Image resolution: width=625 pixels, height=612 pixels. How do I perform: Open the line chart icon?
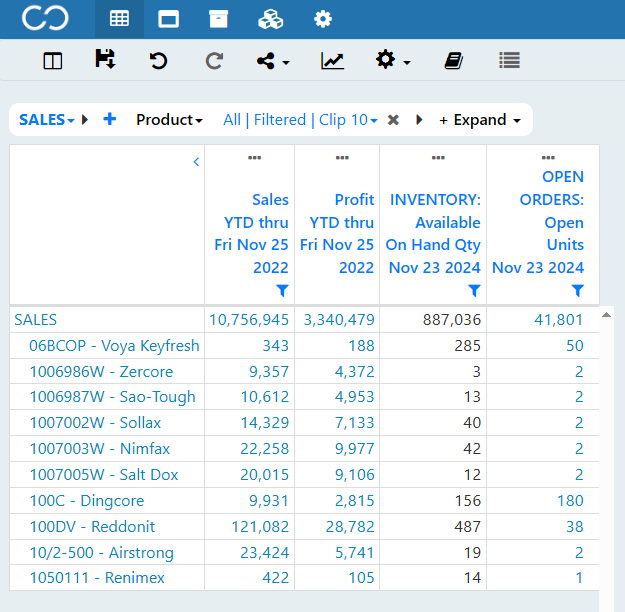(332, 61)
